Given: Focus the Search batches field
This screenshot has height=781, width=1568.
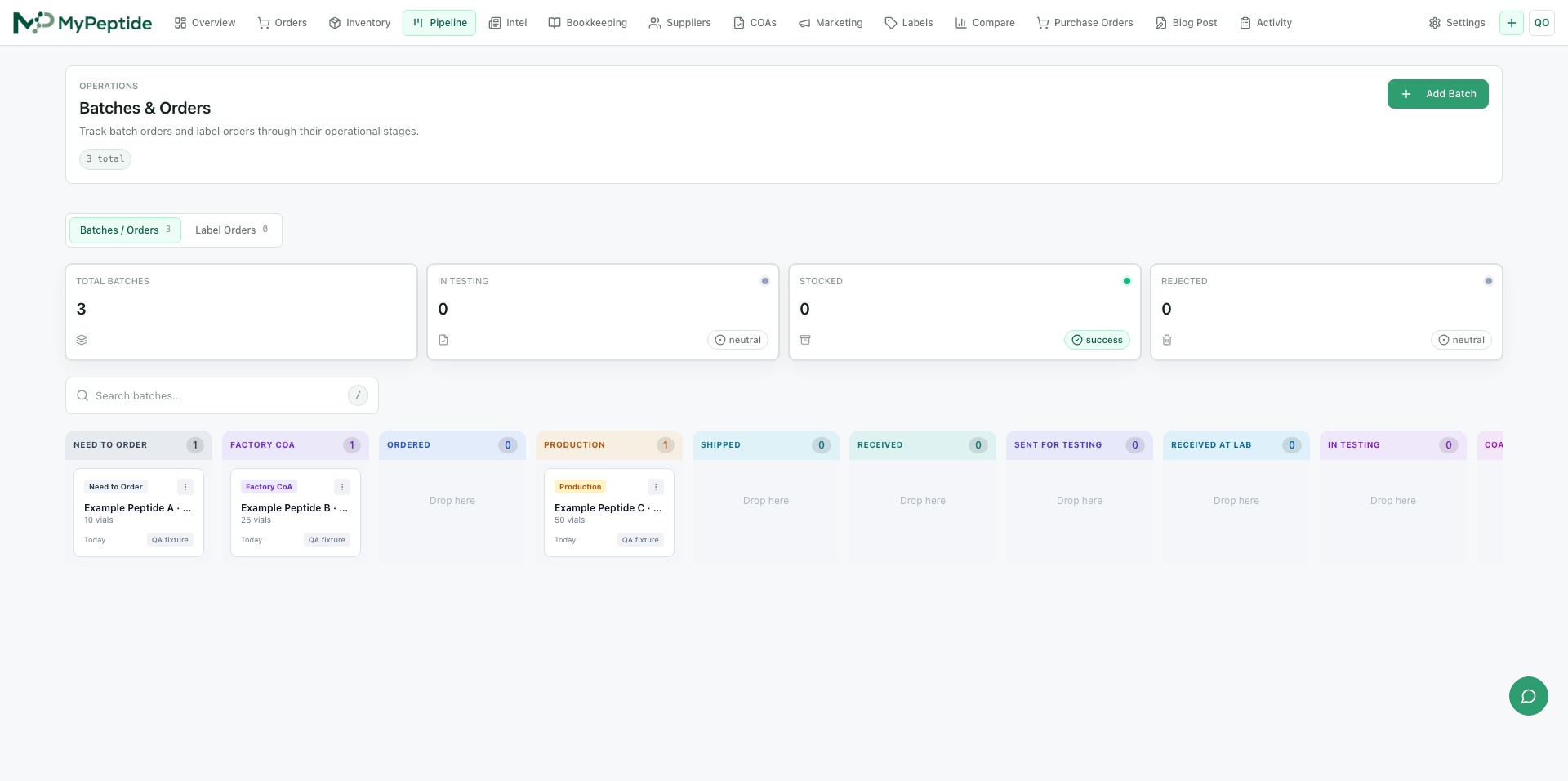Looking at the screenshot, I should [x=222, y=395].
